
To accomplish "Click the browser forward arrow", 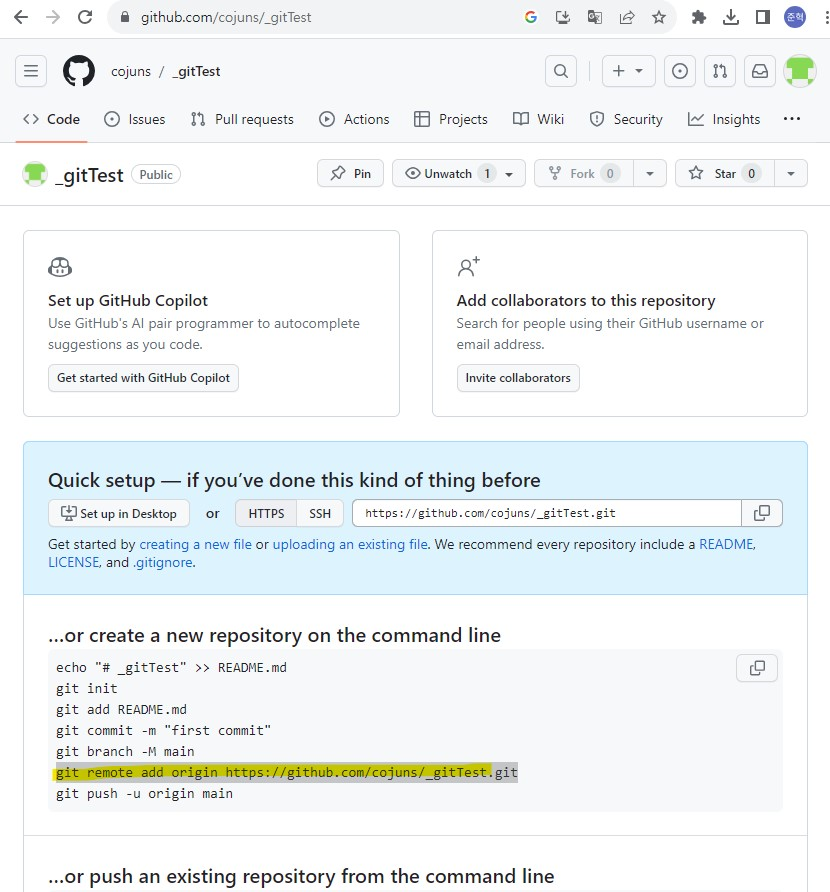I will [x=53, y=17].
